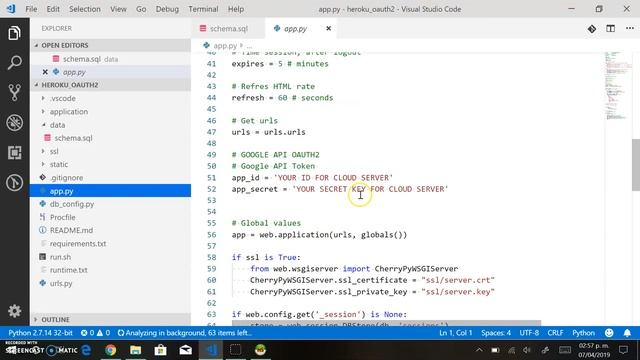
Task: Open notifications bell in status bar
Action: 627,333
